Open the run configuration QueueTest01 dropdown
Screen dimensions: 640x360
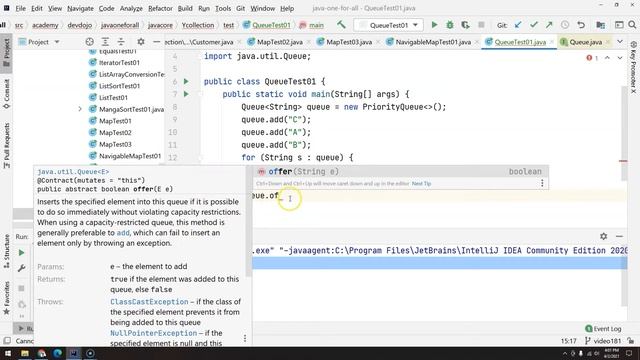(389, 25)
